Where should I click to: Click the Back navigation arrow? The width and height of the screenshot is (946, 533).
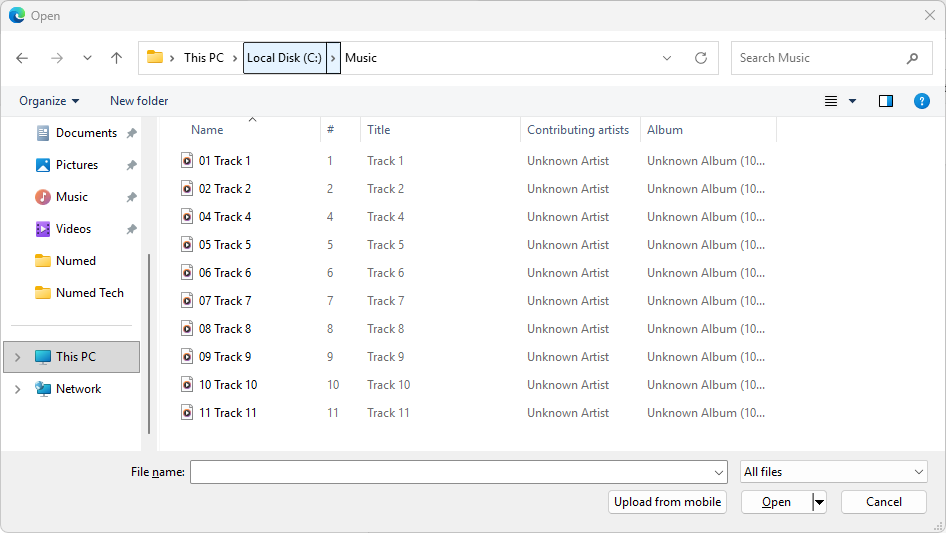(x=22, y=58)
